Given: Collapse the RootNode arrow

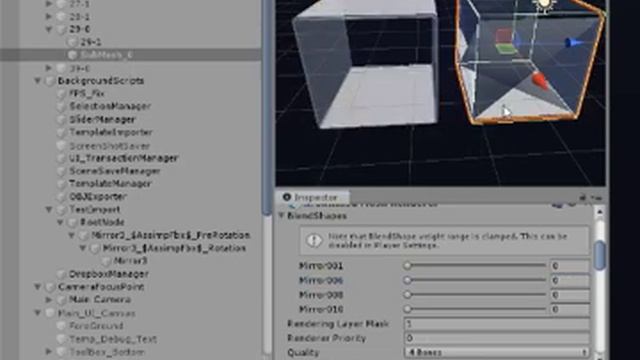Looking at the screenshot, I should coord(60,222).
